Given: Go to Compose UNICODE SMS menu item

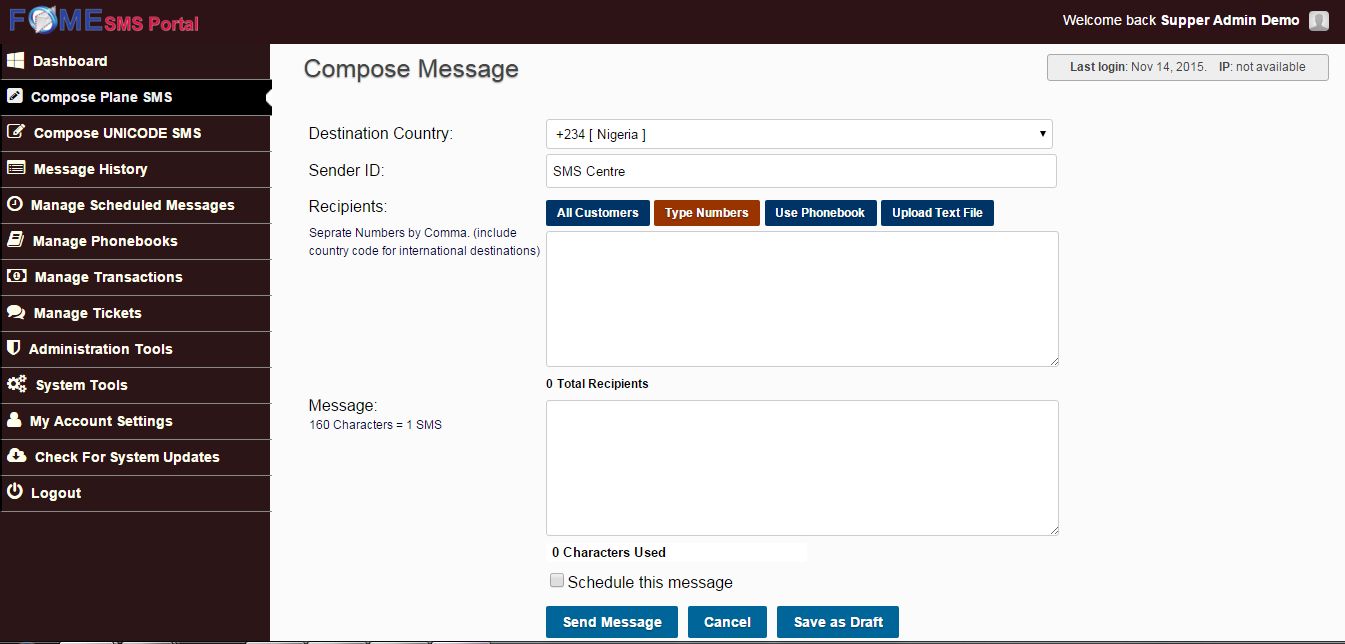Looking at the screenshot, I should 135,133.
